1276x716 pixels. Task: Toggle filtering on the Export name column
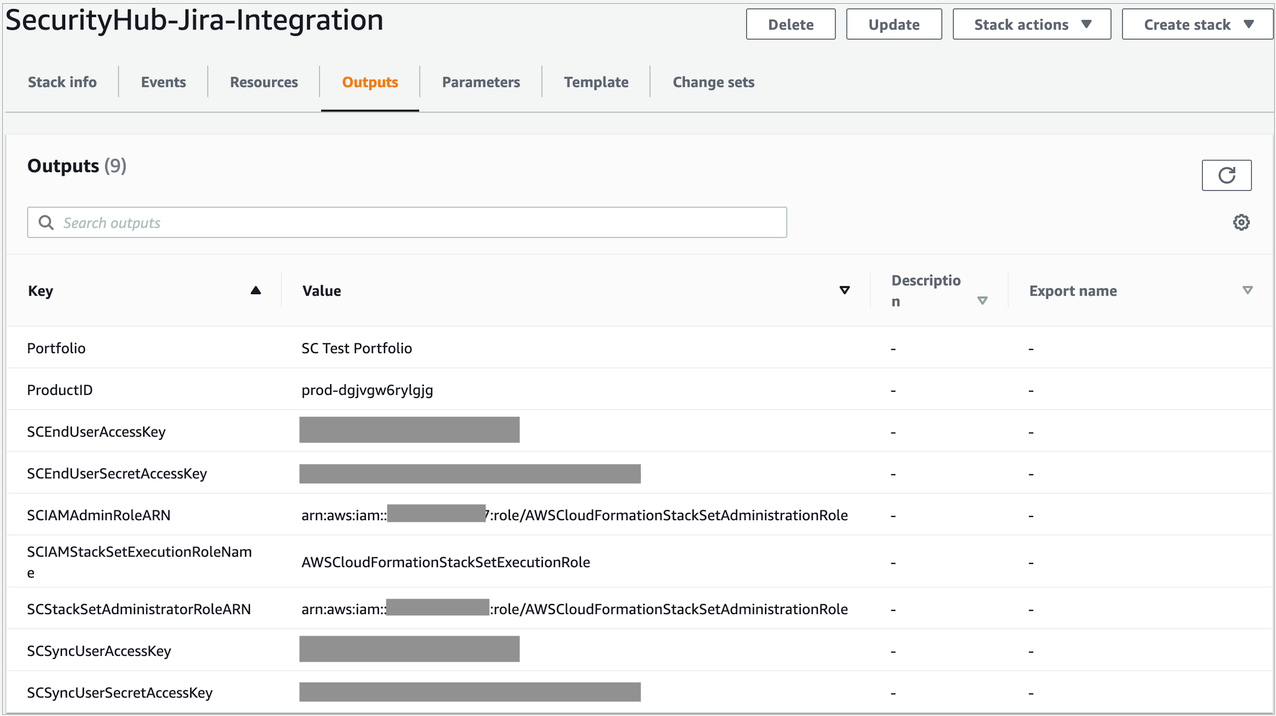1248,289
